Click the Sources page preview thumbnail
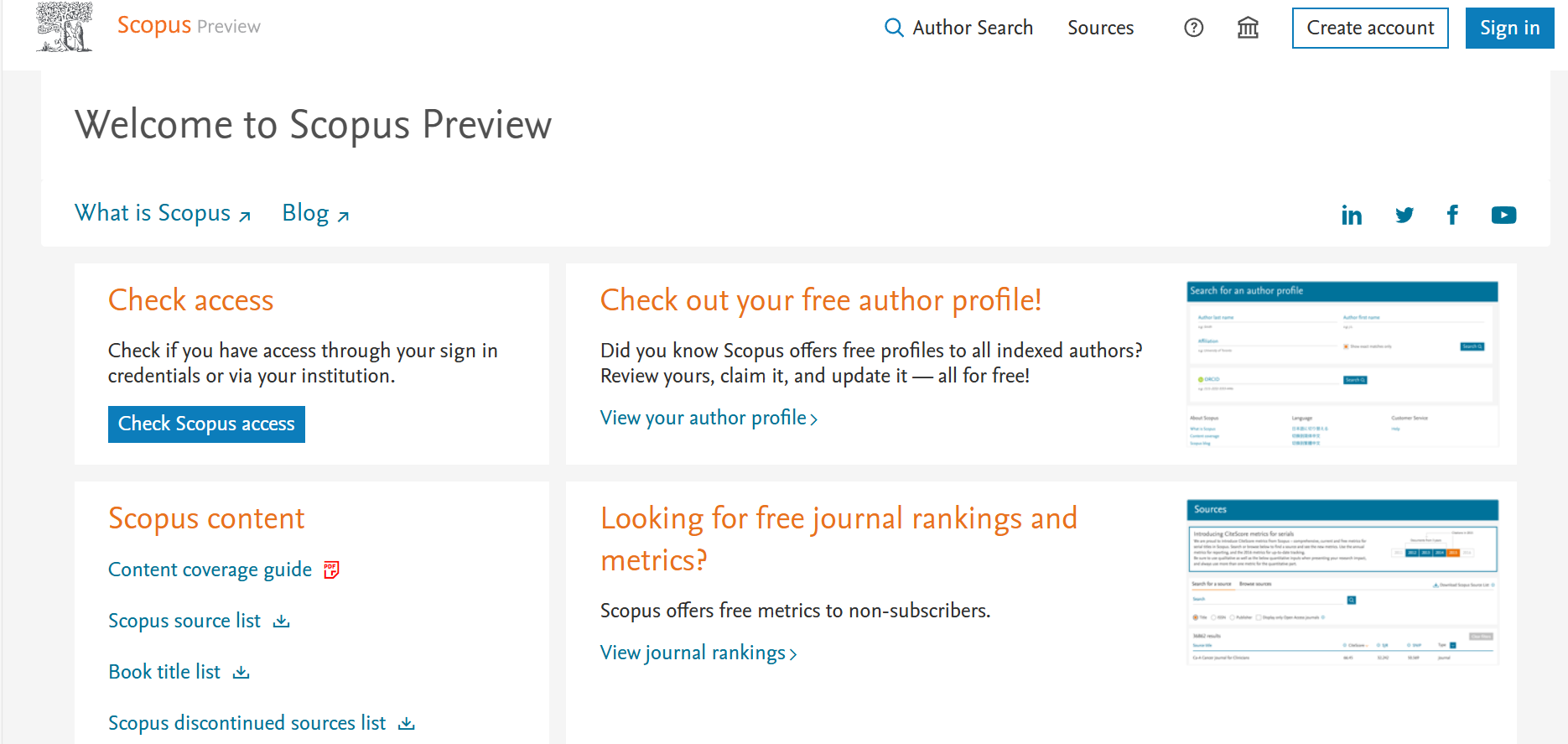Screen dimensions: 1568x744 [1342, 582]
